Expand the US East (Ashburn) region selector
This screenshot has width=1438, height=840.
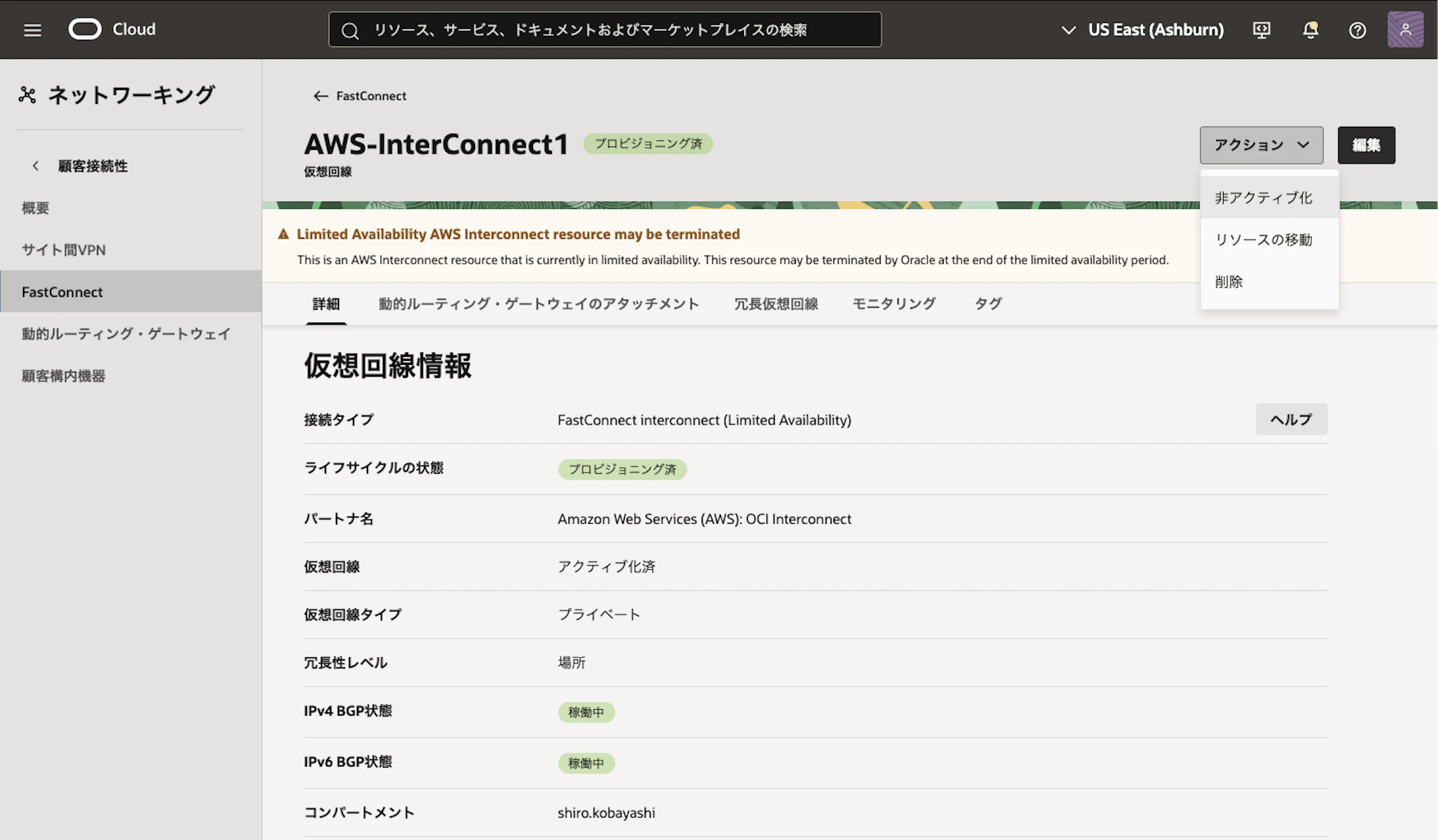point(1143,30)
